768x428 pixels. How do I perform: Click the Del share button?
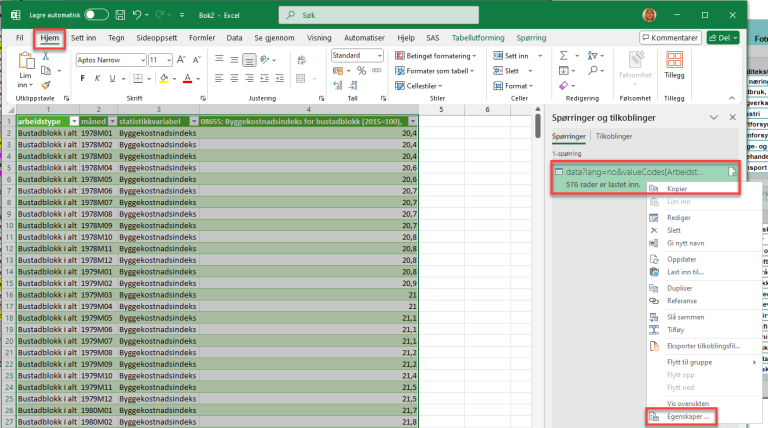pos(722,37)
